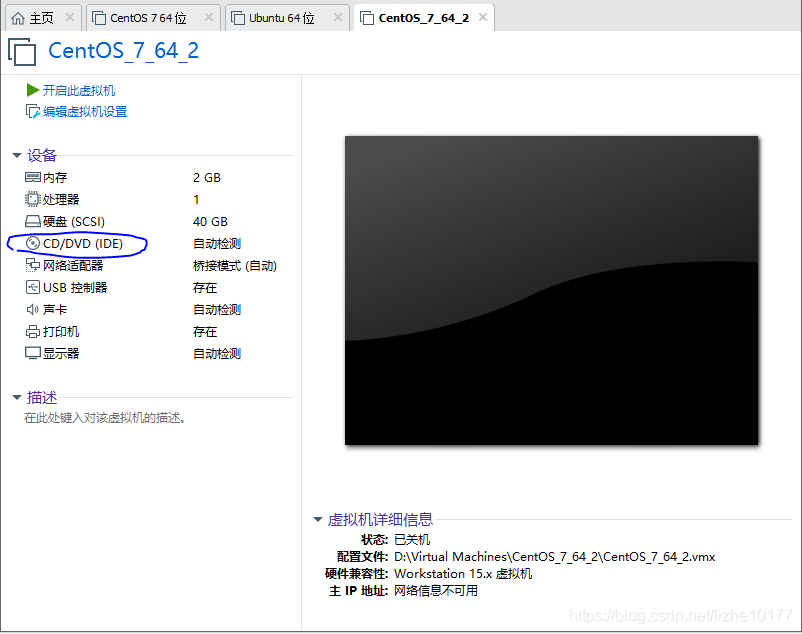Click the edit settings clipboard icon

31,111
